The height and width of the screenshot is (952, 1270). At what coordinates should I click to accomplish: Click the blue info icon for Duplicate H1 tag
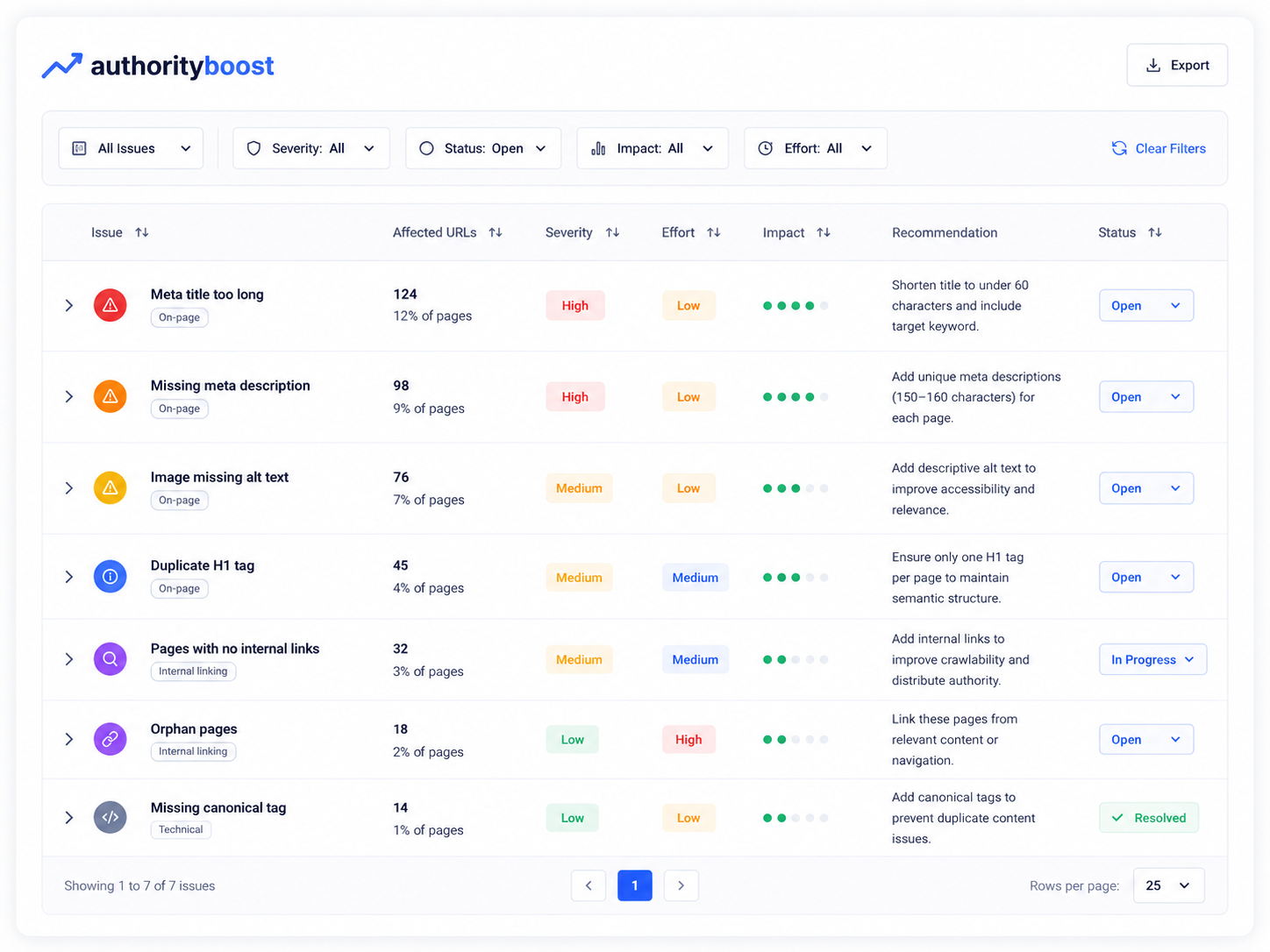111,577
